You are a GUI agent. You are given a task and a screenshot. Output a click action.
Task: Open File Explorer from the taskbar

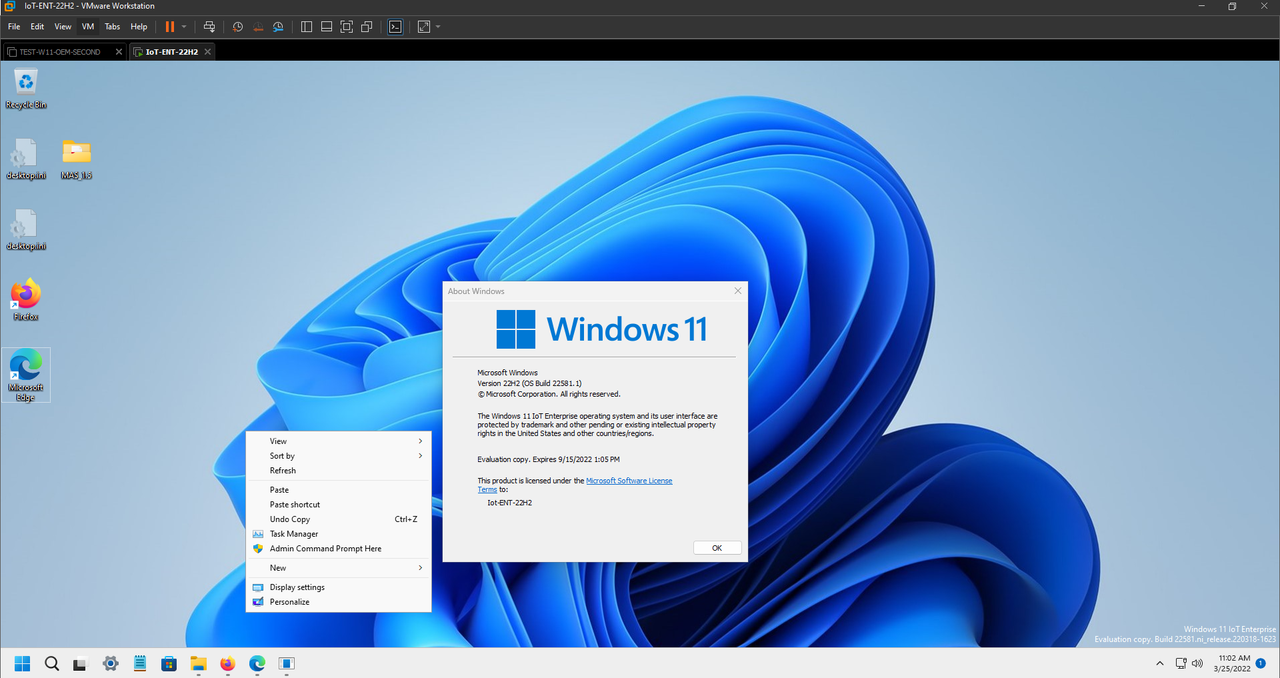tap(198, 663)
